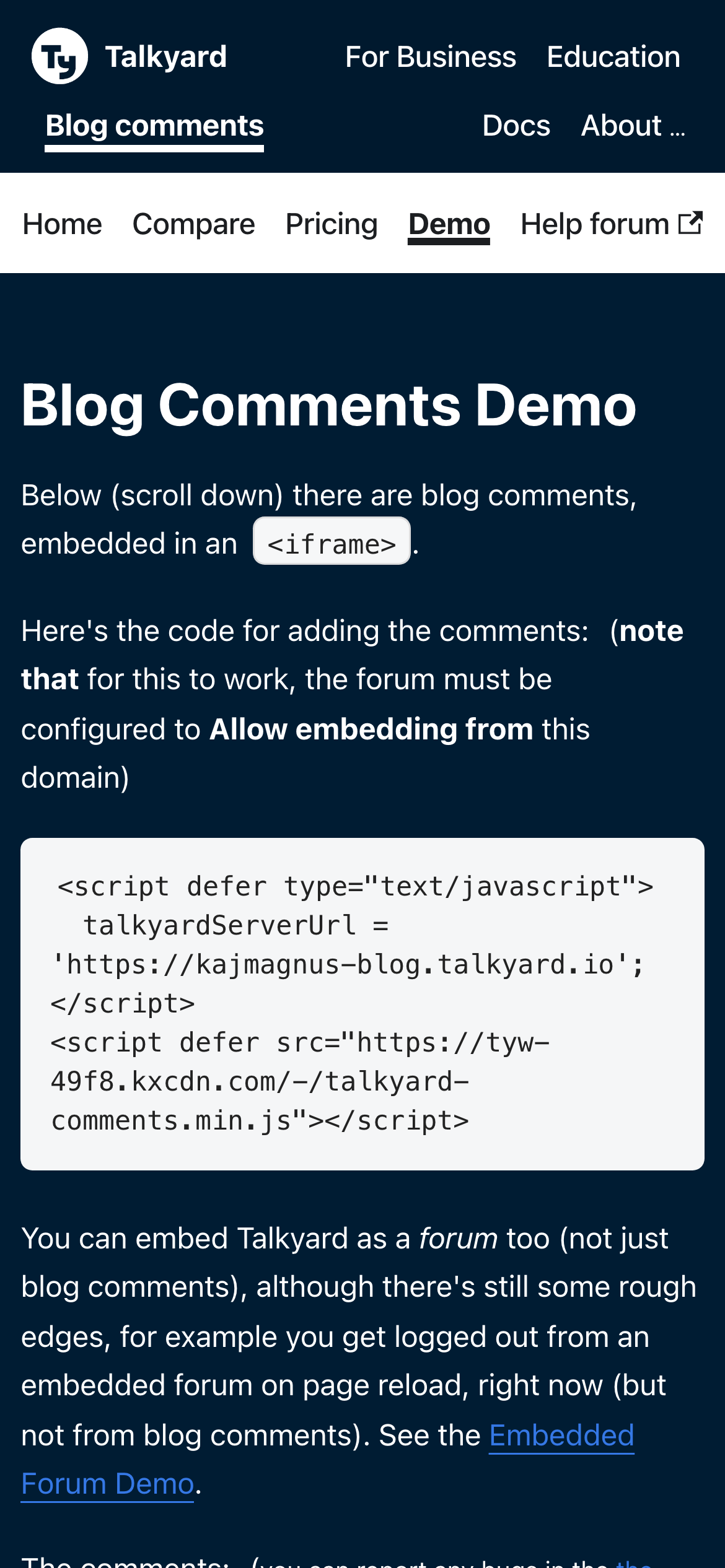725x1568 pixels.
Task: Click the talkyardServerUrl line in code block
Action: tap(235, 926)
